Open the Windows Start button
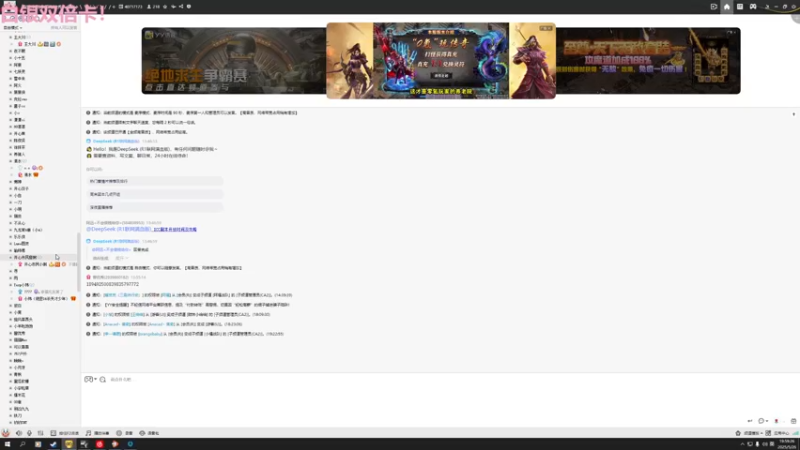The height and width of the screenshot is (450, 800). [7, 444]
